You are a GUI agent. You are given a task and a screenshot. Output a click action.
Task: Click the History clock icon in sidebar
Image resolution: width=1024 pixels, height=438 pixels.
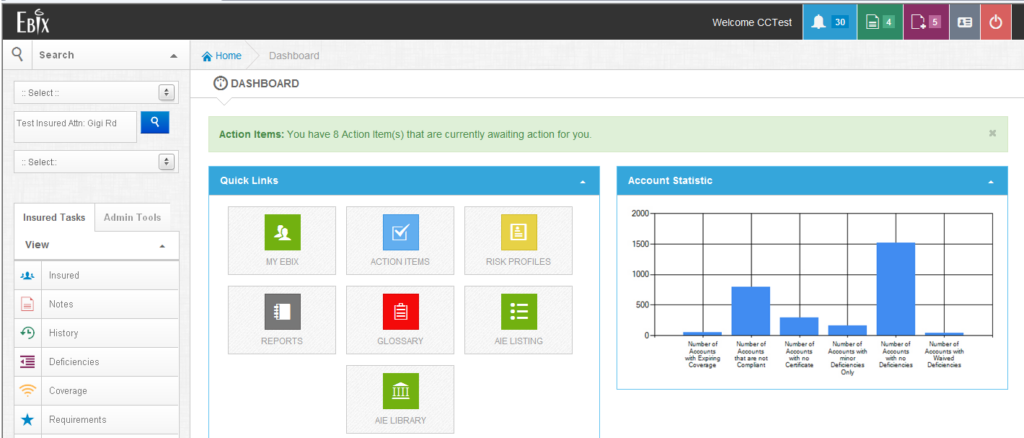[x=27, y=333]
